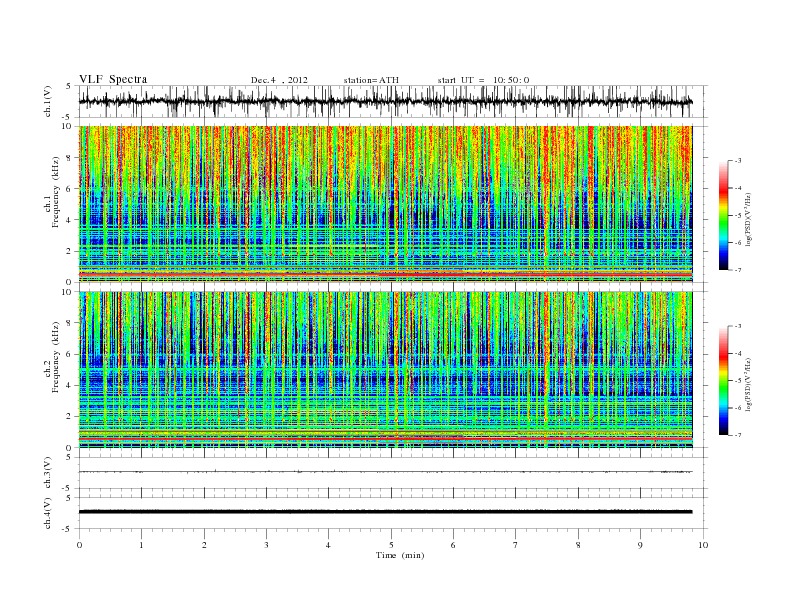Click the "ch.3(V)" axis label
792x612 pixels.
[48, 473]
